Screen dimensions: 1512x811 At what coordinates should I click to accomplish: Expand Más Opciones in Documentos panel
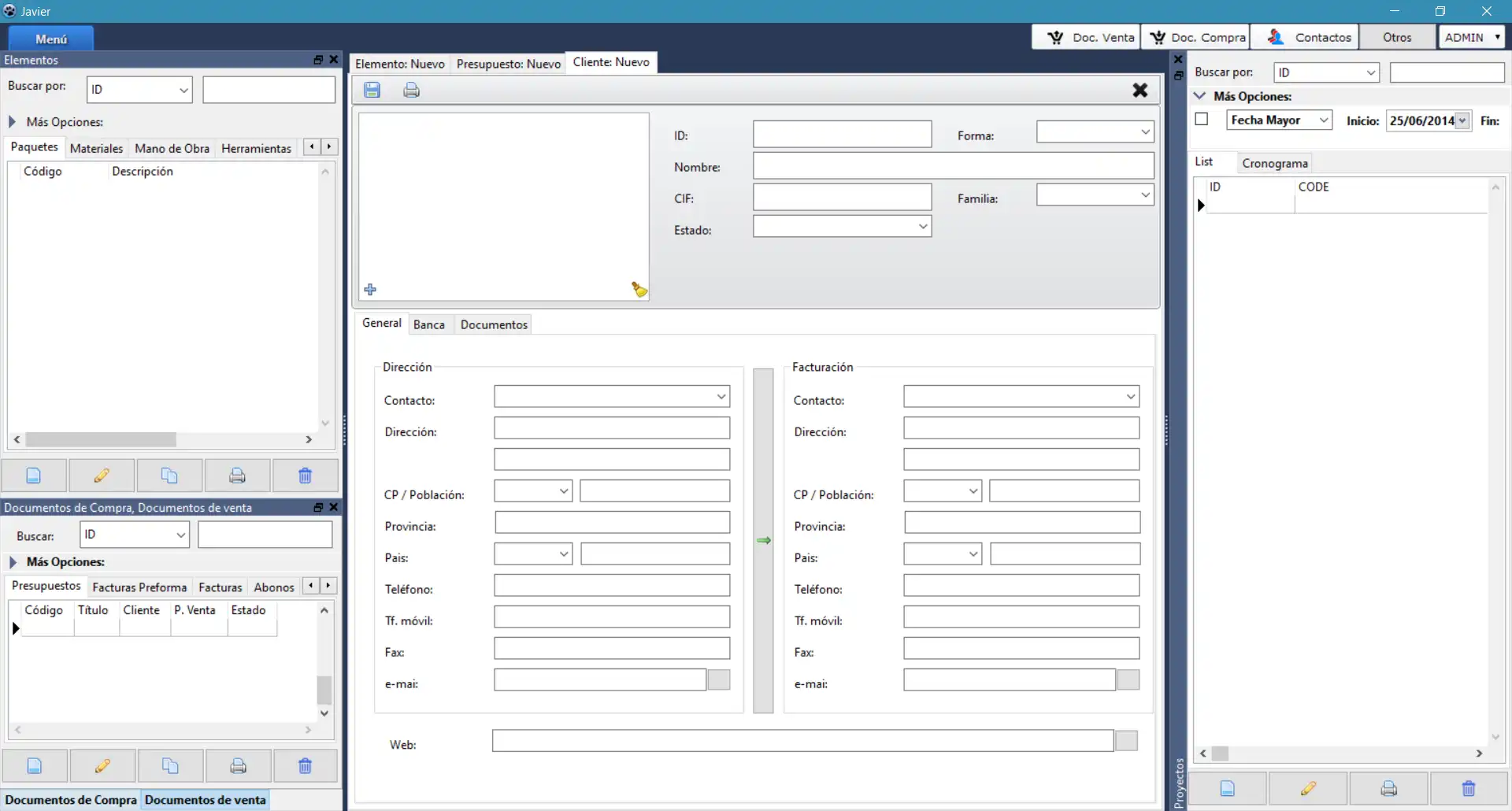click(13, 562)
